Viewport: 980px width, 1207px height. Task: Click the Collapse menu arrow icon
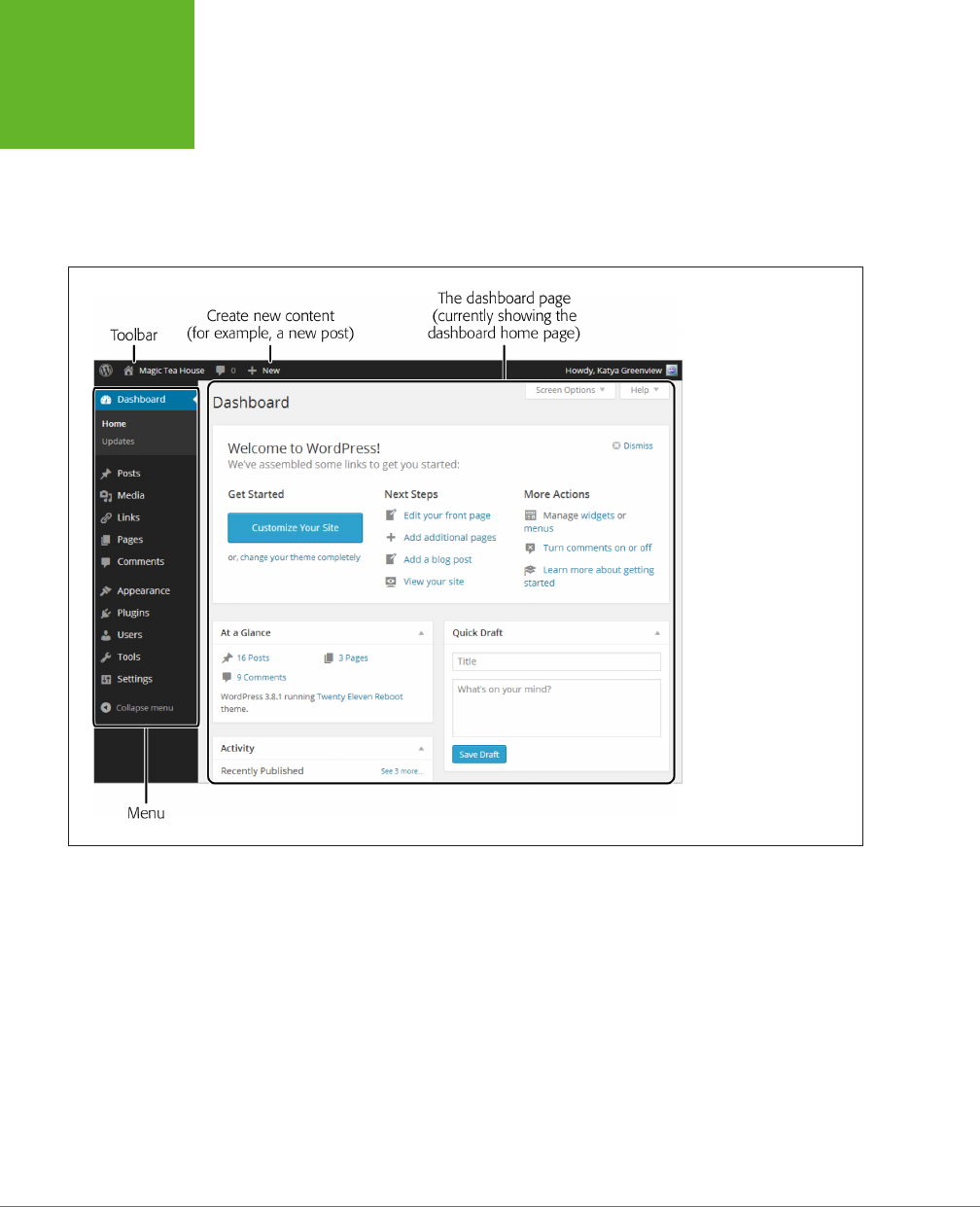(x=106, y=708)
